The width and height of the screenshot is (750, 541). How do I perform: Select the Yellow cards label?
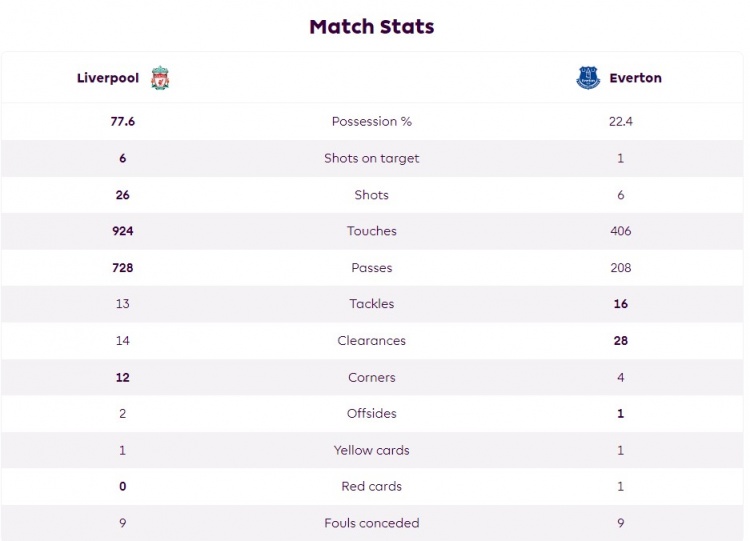coord(372,450)
